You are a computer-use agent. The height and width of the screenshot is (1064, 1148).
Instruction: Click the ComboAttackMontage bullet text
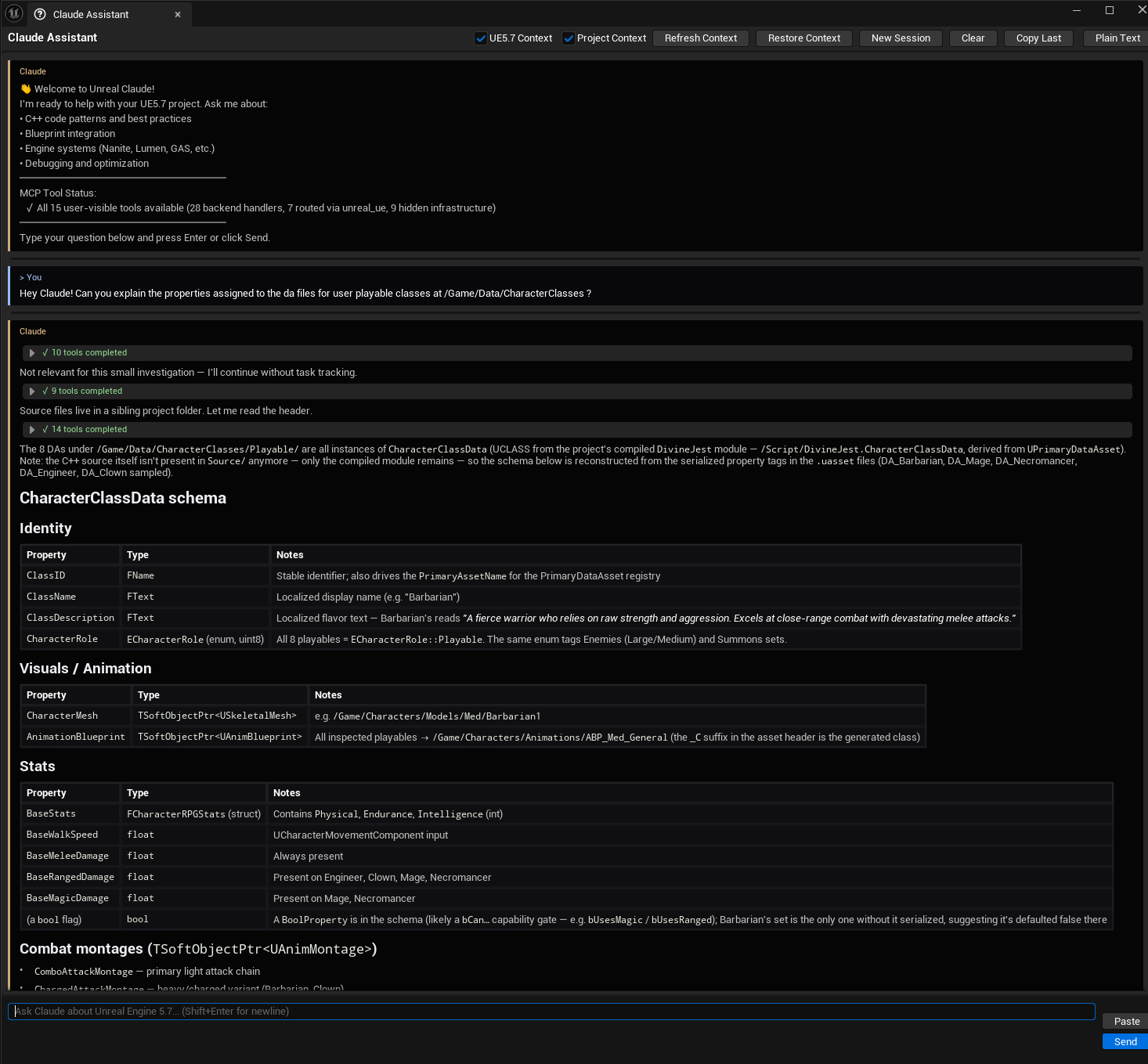(x=147, y=972)
